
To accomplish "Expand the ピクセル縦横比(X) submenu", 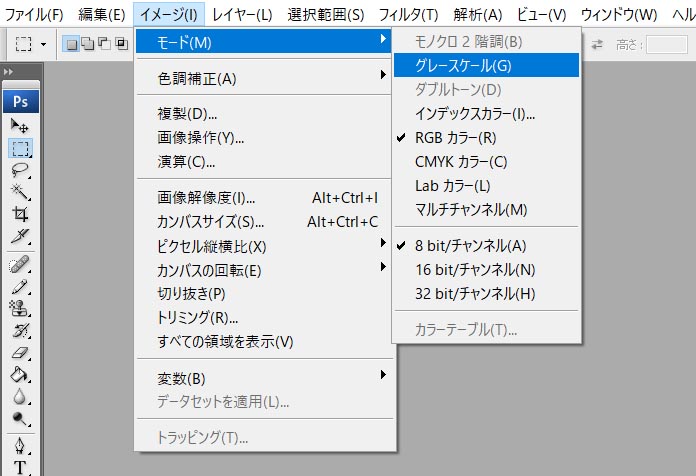I will click(x=263, y=246).
